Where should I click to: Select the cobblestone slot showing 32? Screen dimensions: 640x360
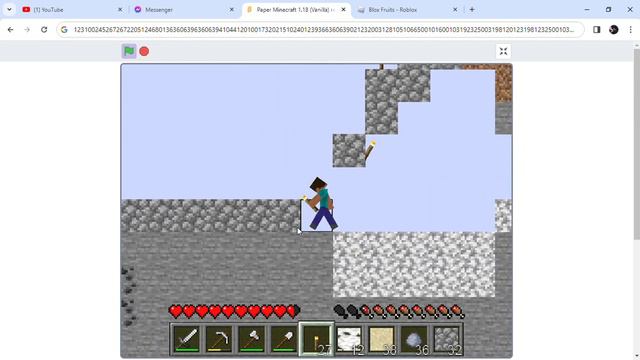447,339
